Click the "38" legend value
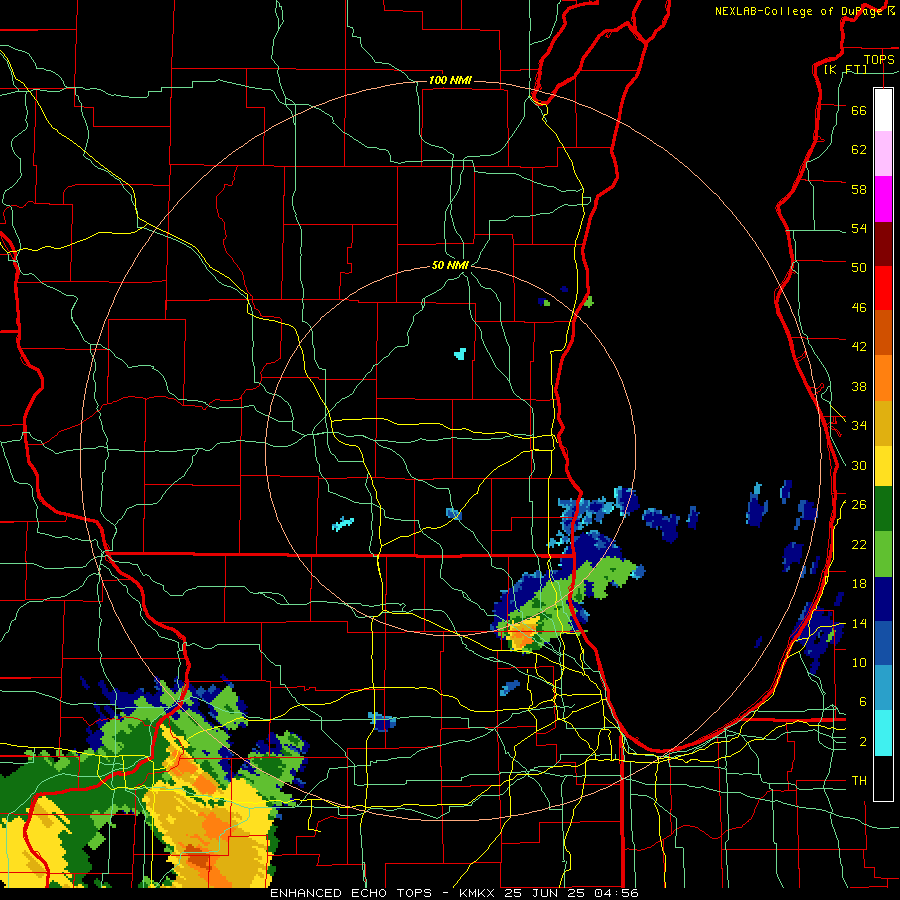900x900 pixels. click(859, 386)
